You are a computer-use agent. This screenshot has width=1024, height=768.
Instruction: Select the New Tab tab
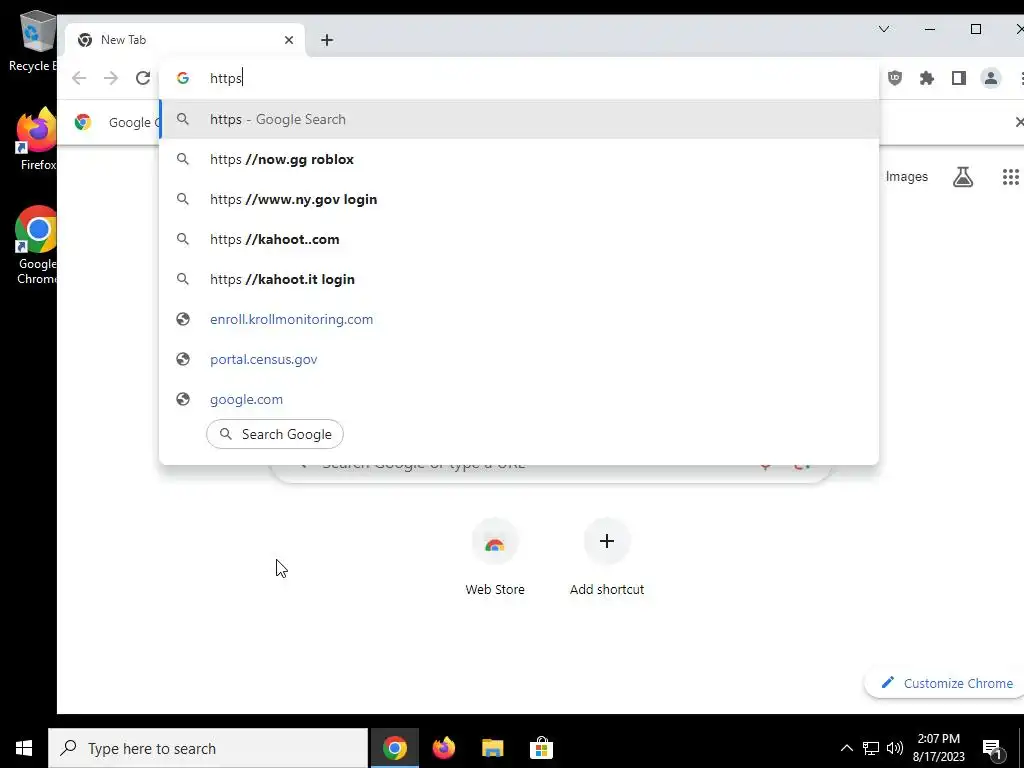coord(185,40)
